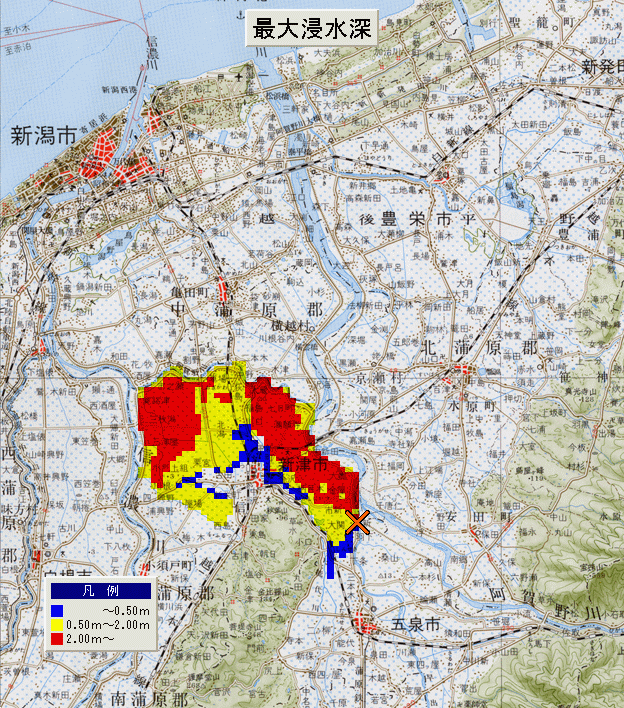Click the 凡例 legend header

[x=101, y=591]
